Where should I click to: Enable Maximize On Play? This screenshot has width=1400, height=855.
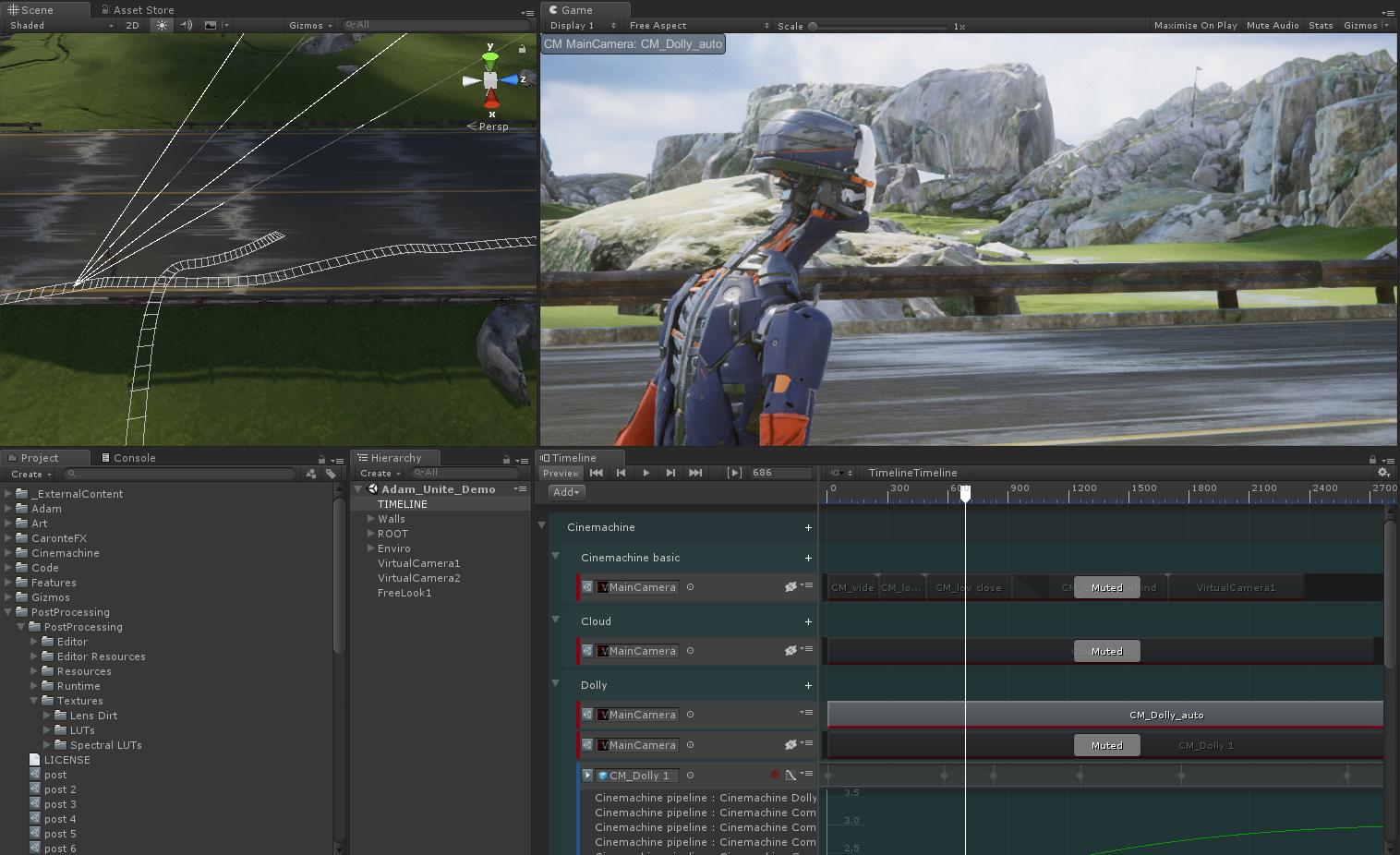click(1195, 26)
